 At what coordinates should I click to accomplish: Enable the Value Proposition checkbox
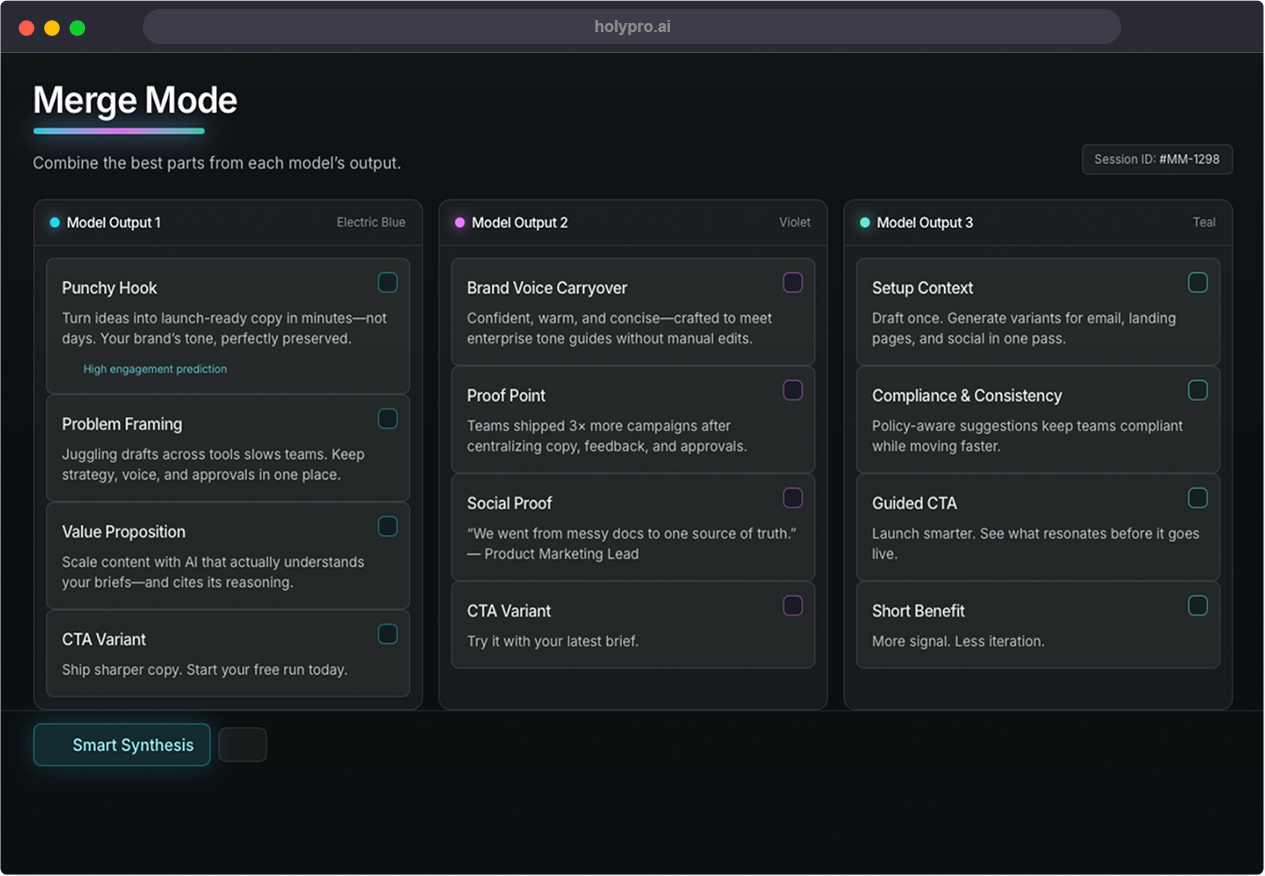[x=388, y=527]
